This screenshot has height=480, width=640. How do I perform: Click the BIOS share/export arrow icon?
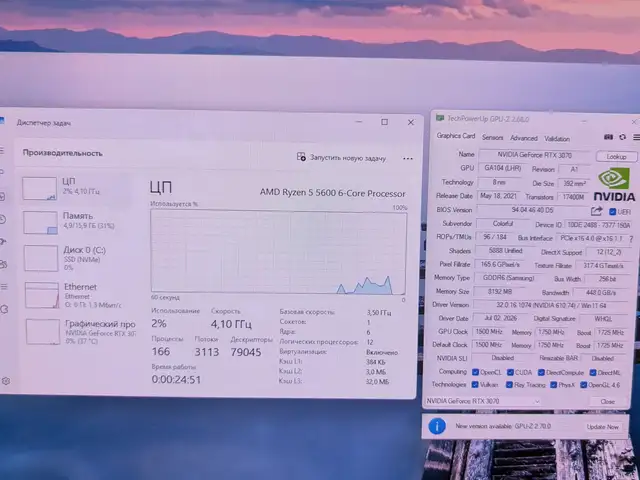tap(596, 211)
